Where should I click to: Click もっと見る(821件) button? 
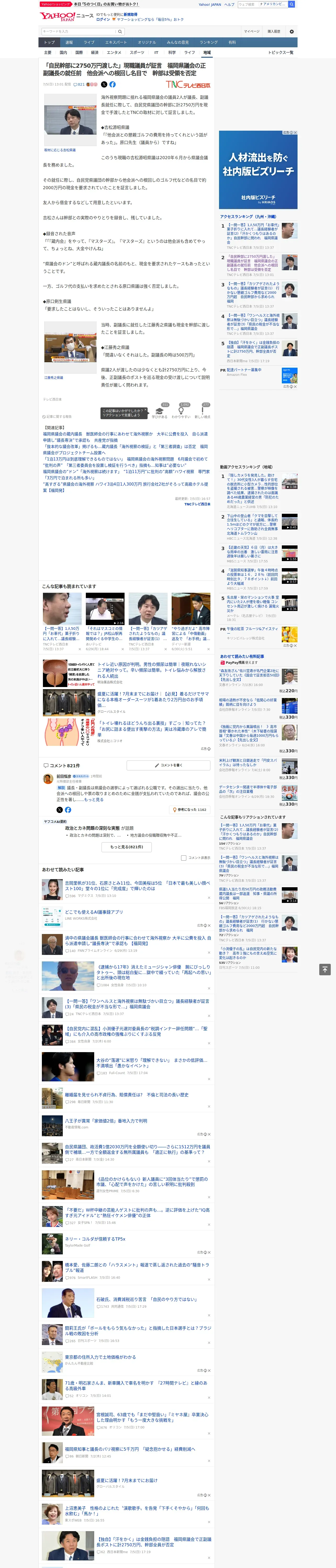(x=127, y=847)
